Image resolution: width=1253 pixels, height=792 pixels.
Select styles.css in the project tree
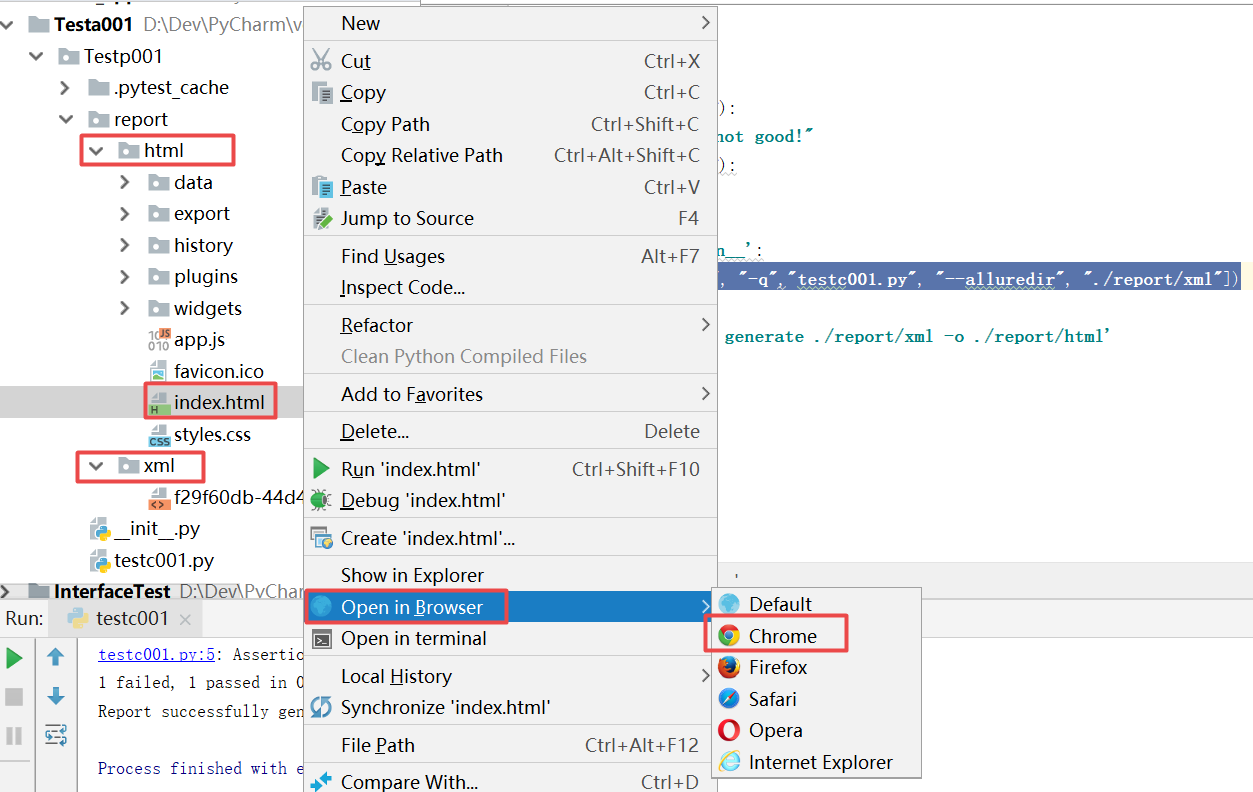(x=212, y=435)
